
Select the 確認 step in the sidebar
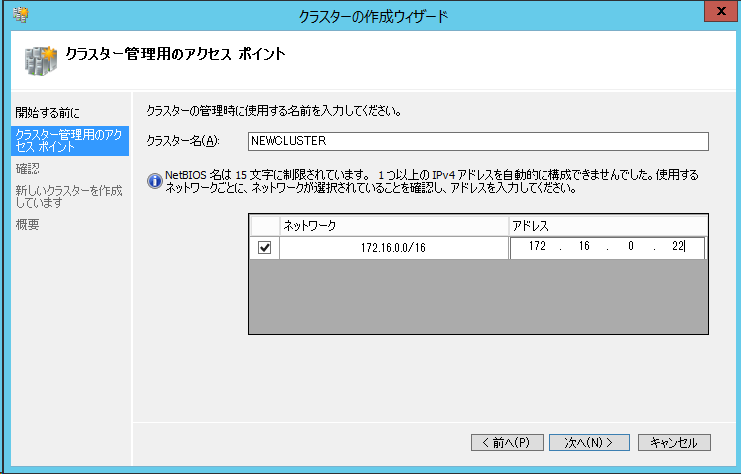click(28, 169)
